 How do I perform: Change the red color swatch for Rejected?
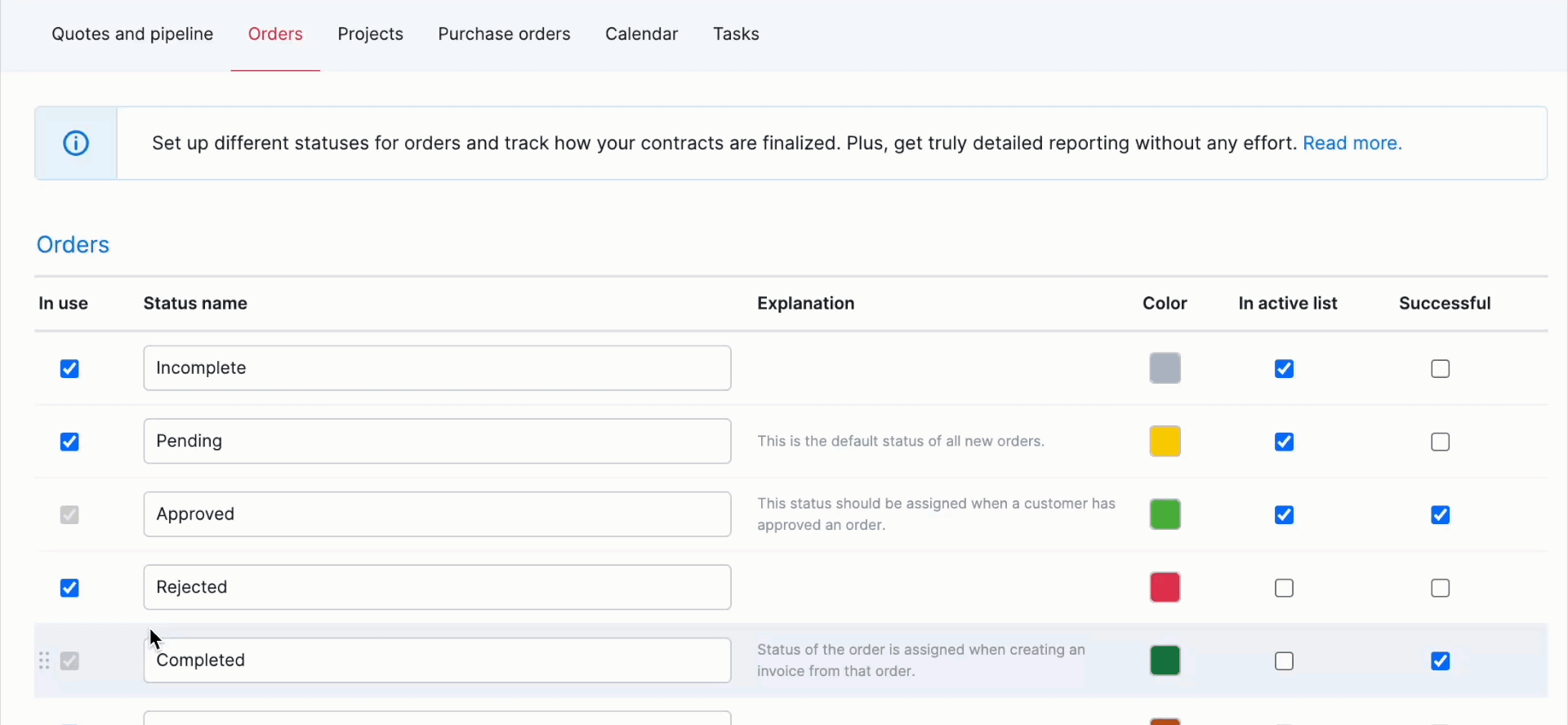tap(1165, 587)
